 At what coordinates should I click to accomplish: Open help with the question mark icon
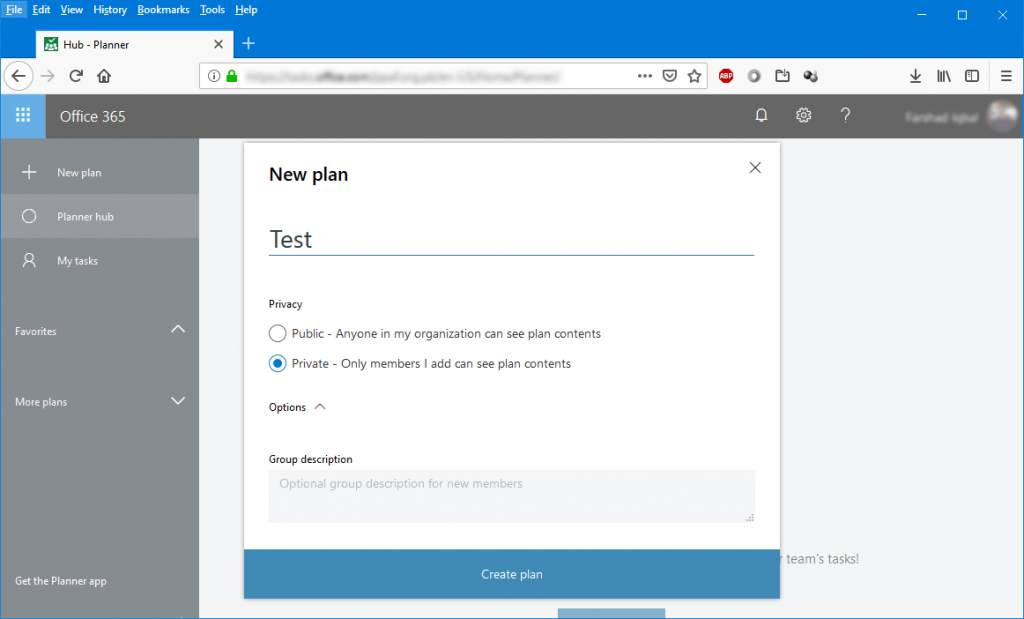(x=845, y=116)
